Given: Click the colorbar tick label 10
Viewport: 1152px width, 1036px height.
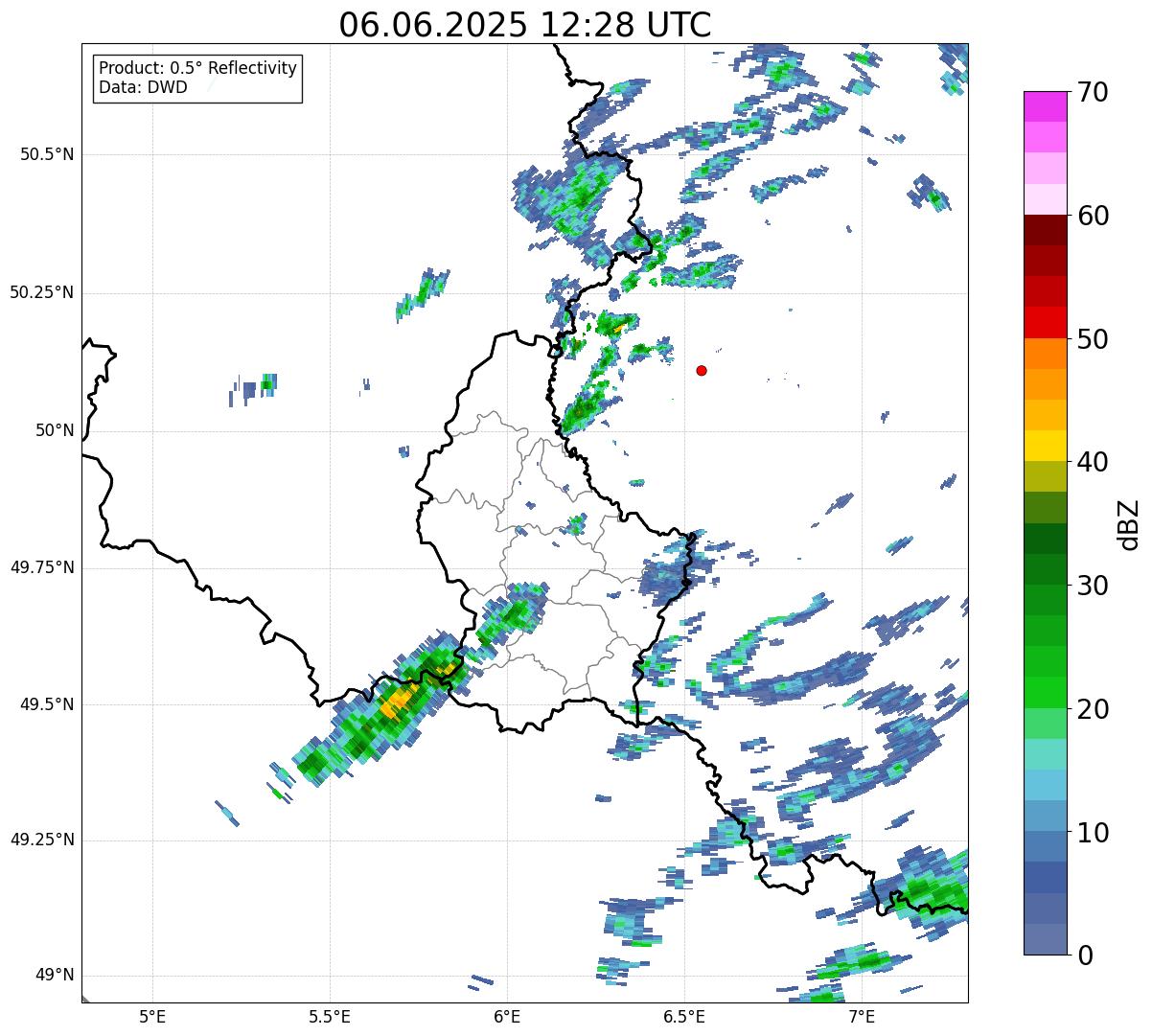Looking at the screenshot, I should point(1093,832).
